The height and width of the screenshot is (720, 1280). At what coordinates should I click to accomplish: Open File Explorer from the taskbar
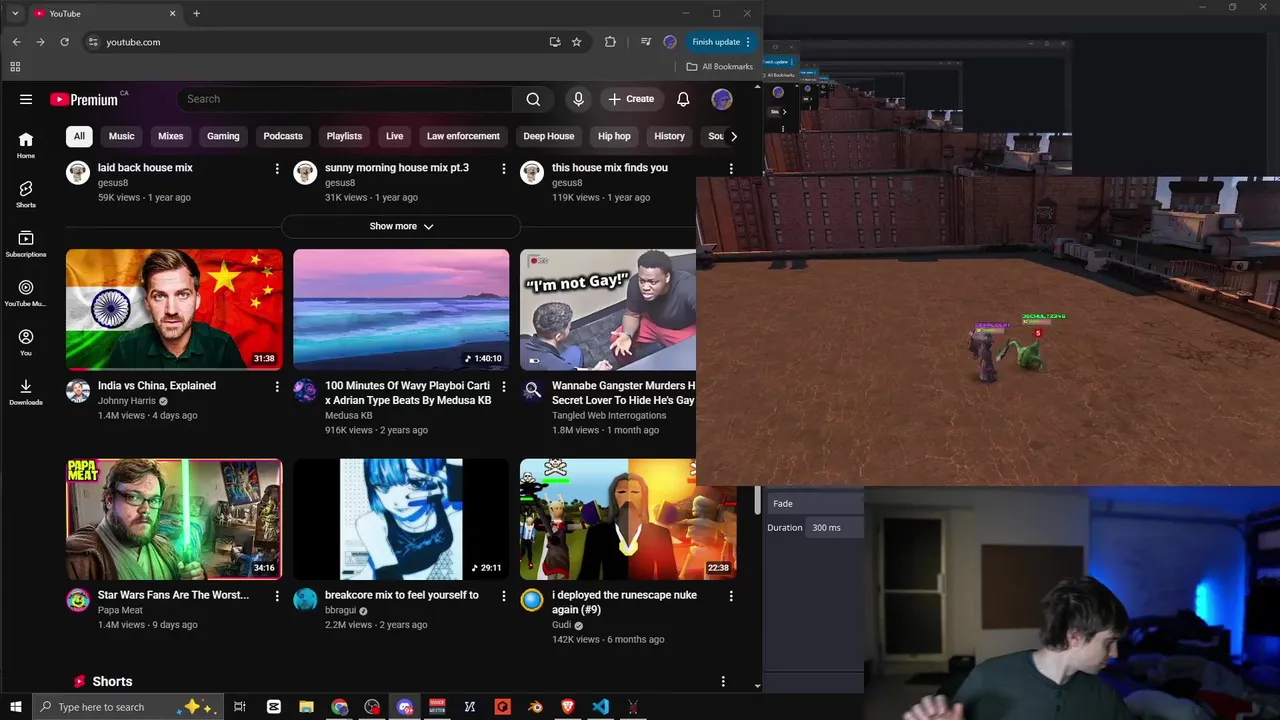[306, 707]
